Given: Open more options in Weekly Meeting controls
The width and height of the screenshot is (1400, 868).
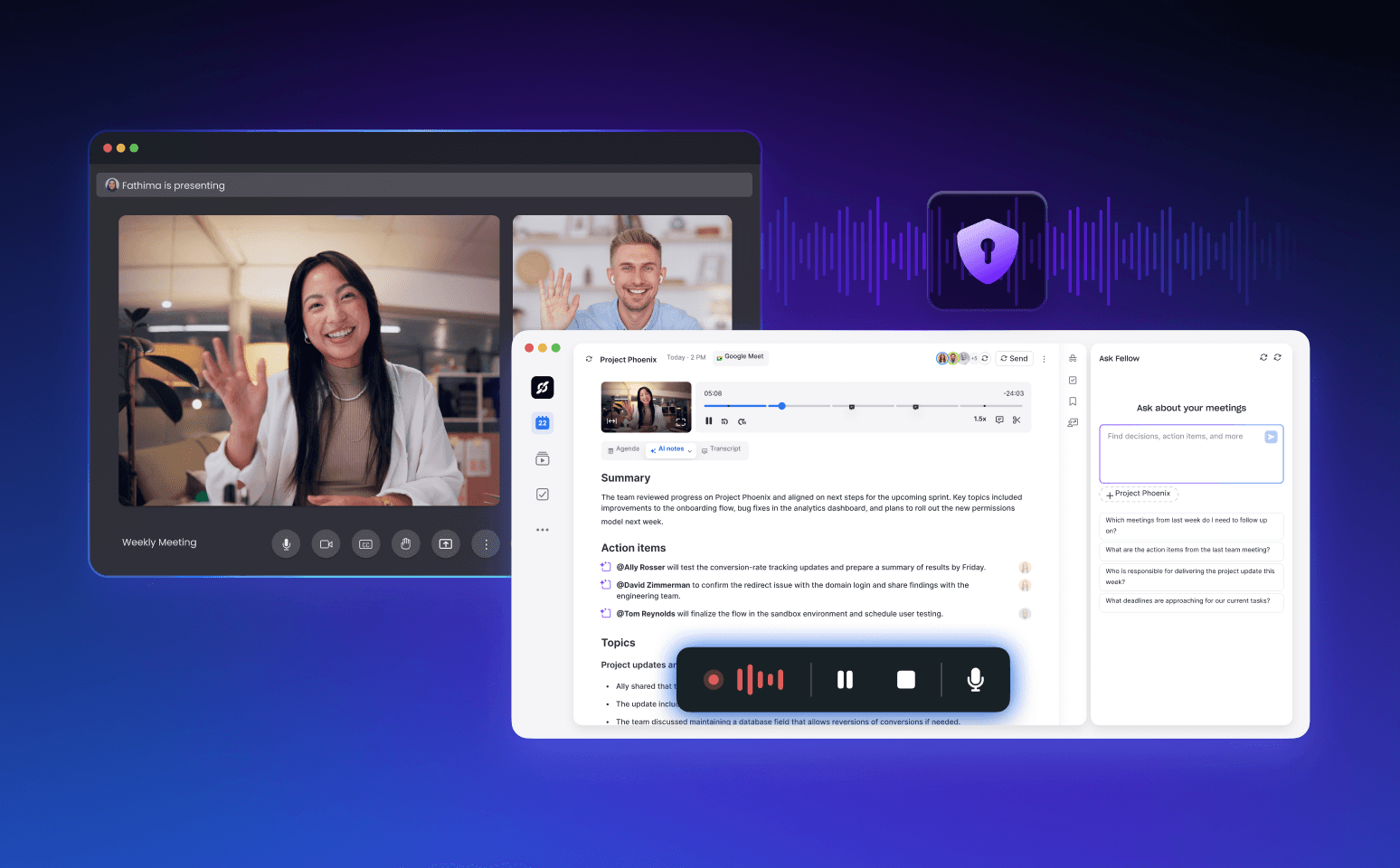Looking at the screenshot, I should [486, 544].
